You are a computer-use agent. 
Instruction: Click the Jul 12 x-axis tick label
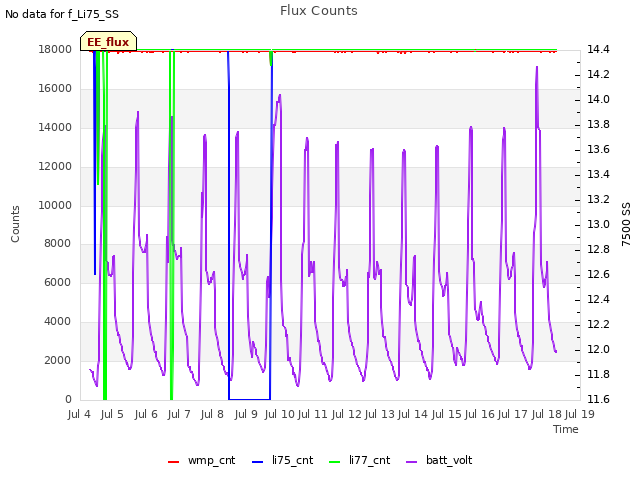tap(346, 414)
